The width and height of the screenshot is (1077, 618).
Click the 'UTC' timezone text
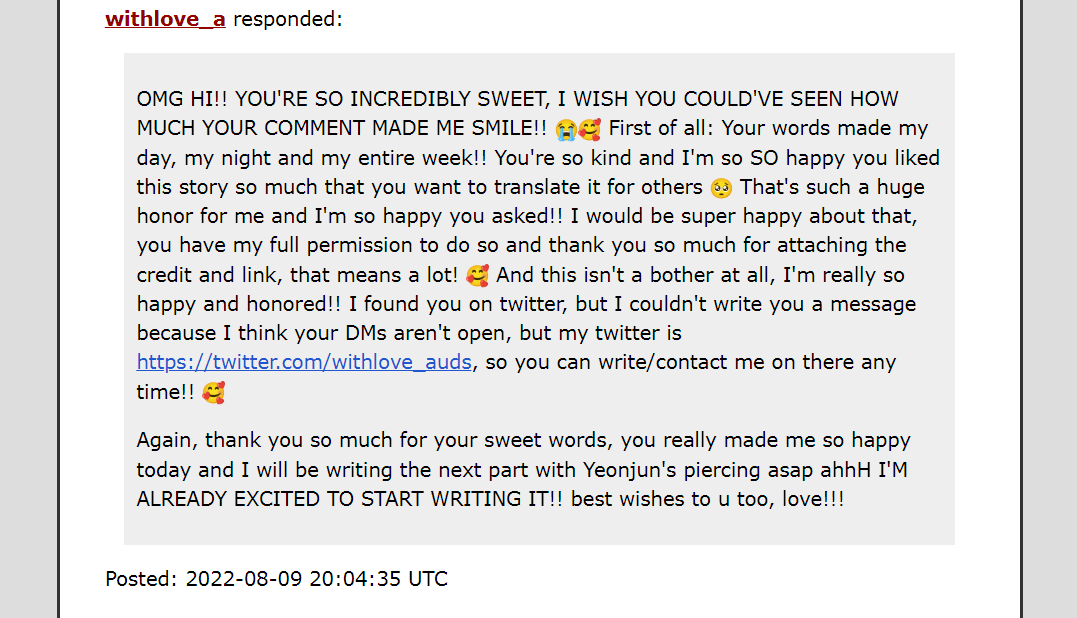tap(428, 579)
